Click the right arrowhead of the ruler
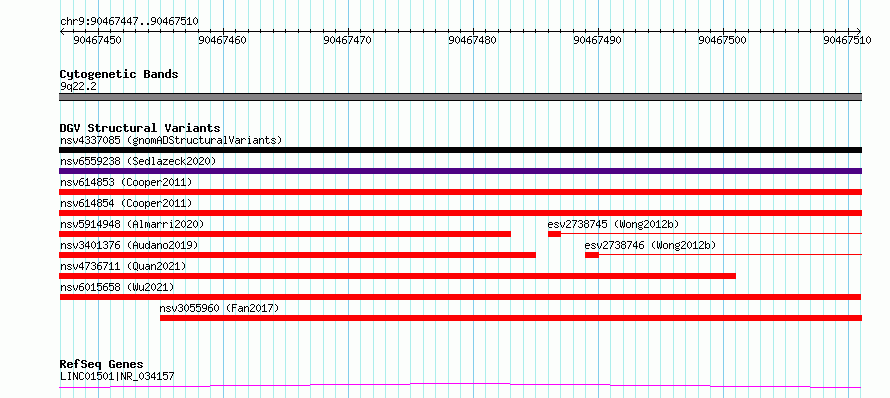The image size is (890, 398). [x=859, y=31]
